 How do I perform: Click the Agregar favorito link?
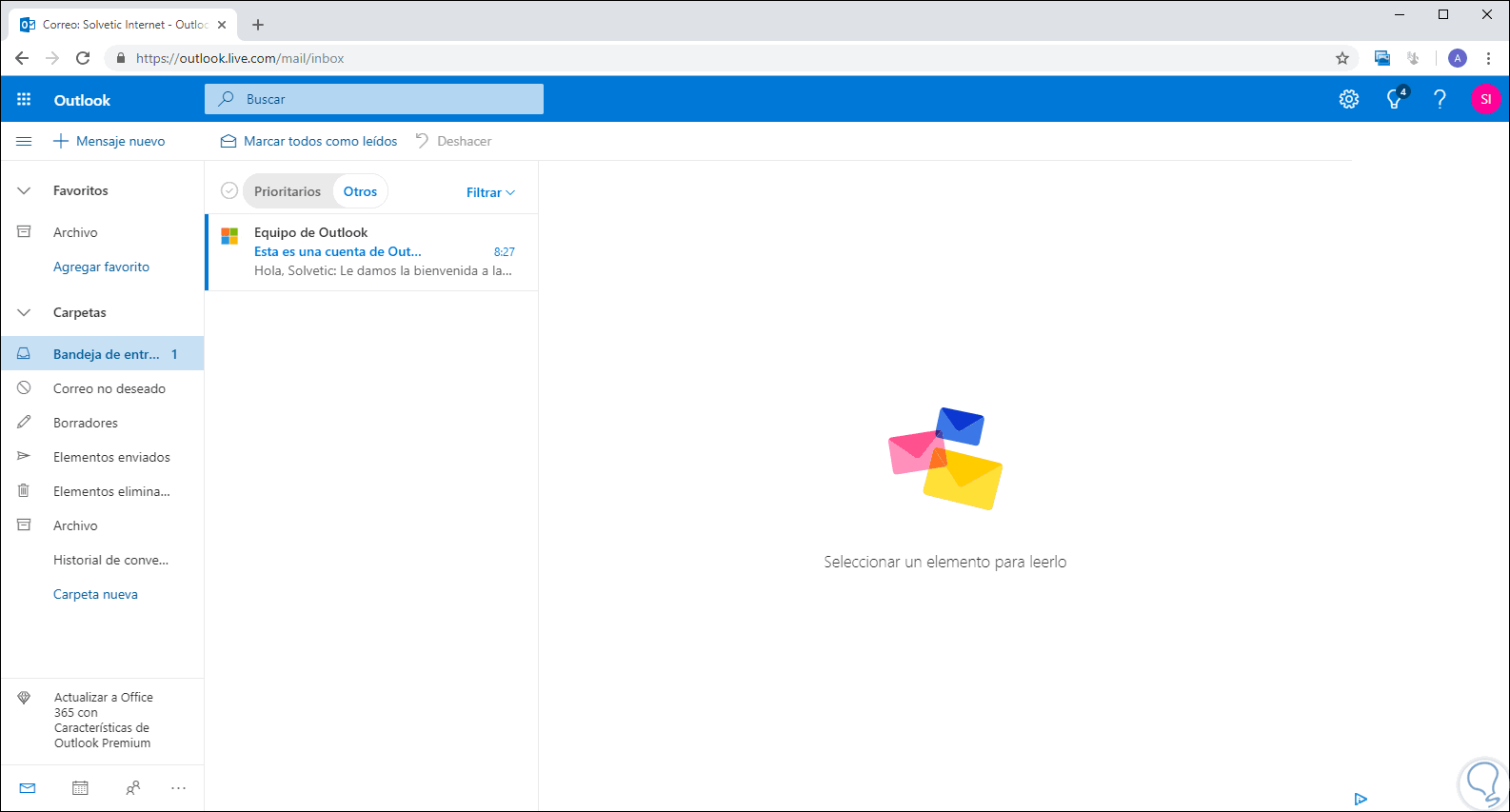pos(102,267)
